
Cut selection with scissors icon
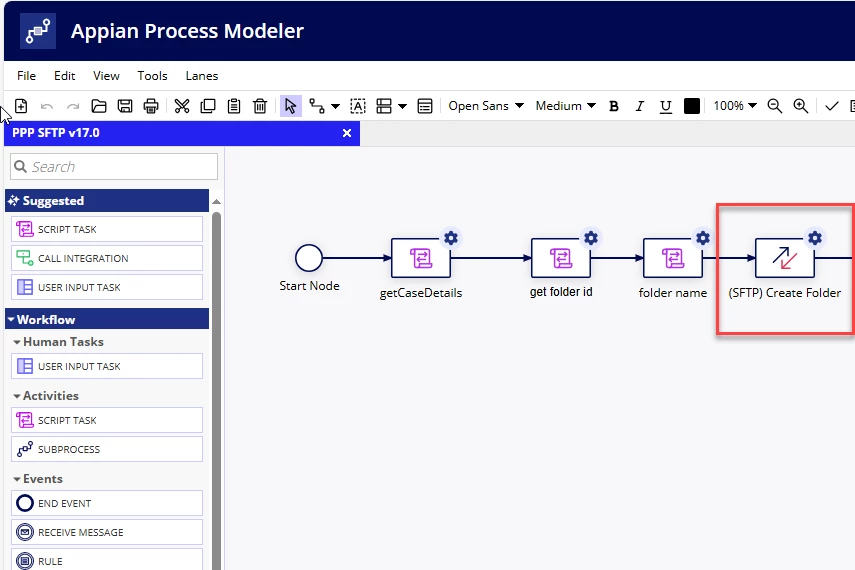[x=182, y=106]
